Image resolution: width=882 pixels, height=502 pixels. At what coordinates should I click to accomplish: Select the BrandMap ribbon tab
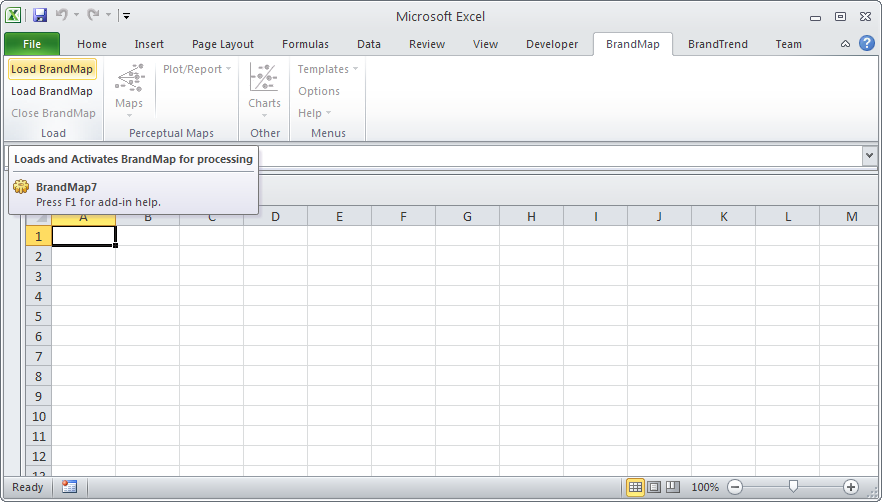[633, 44]
